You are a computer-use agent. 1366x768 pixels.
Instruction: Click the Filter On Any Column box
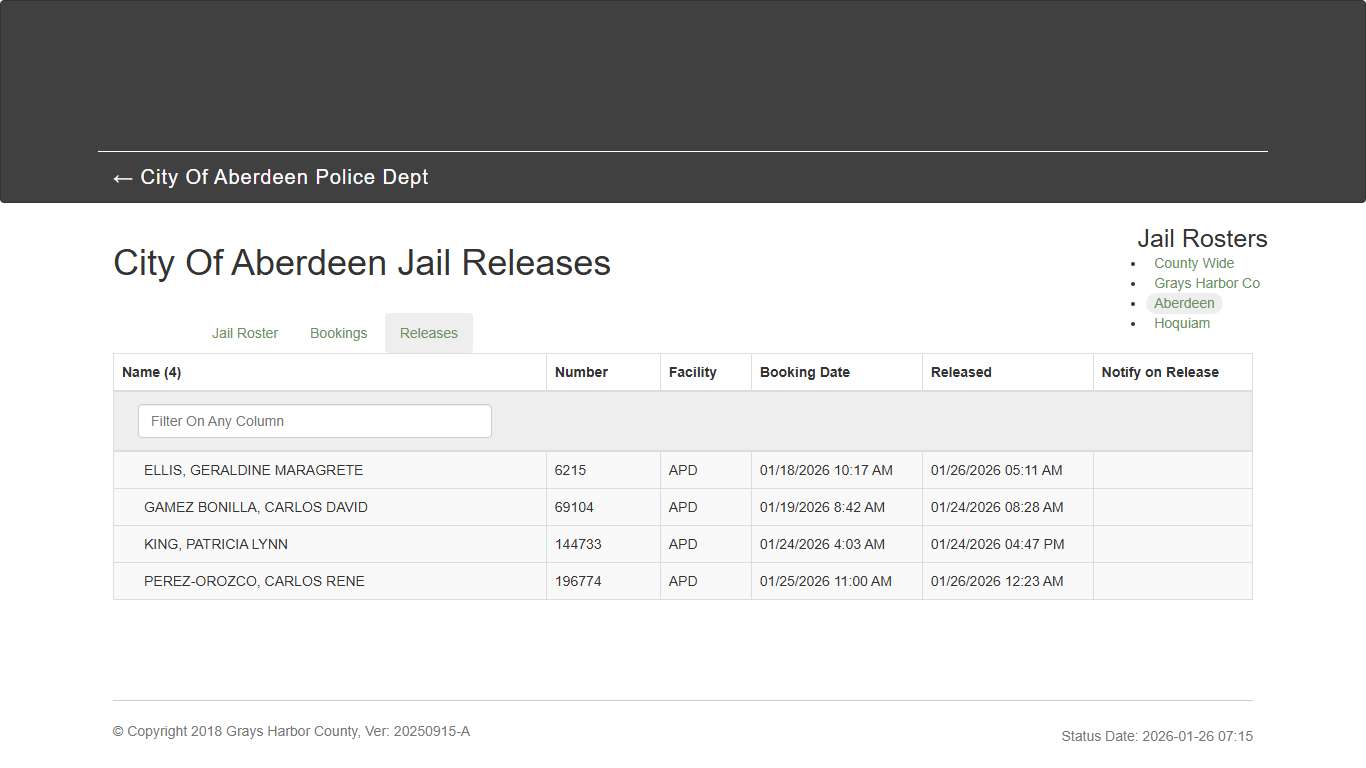[x=314, y=421]
